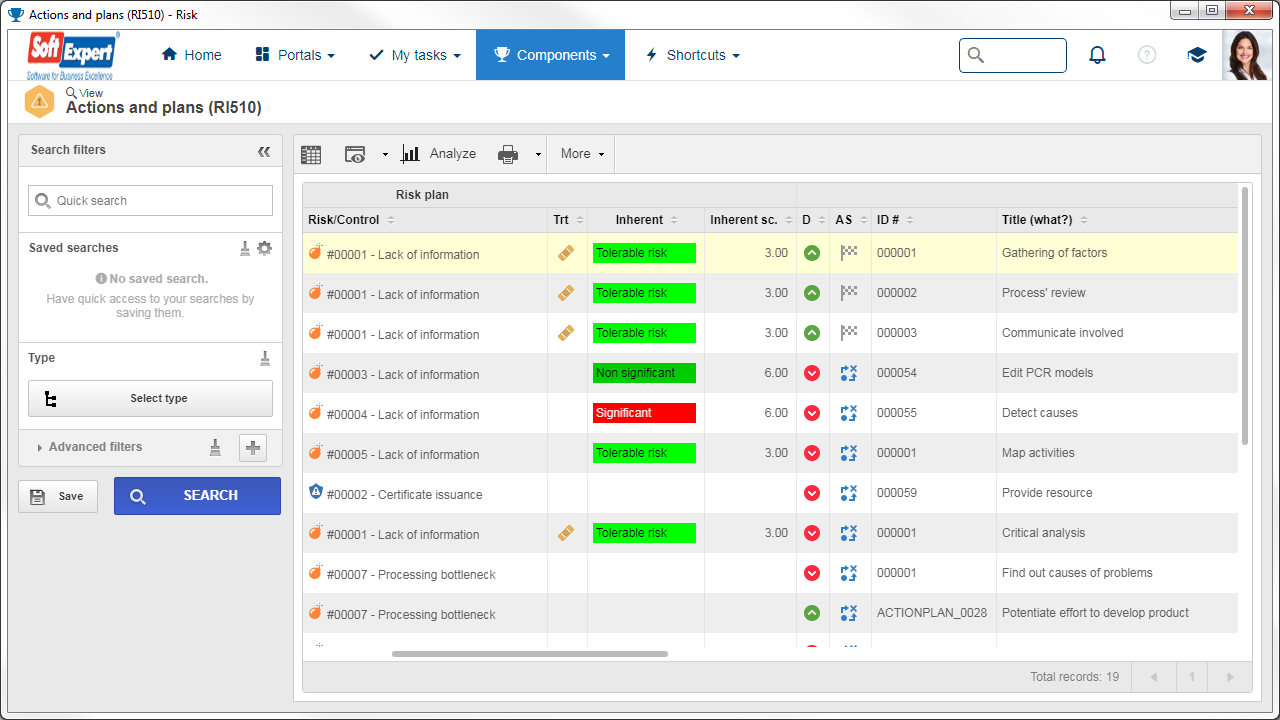Viewport: 1280px width, 720px height.
Task: Click control shield icon for Certificate issuance
Action: click(x=316, y=492)
